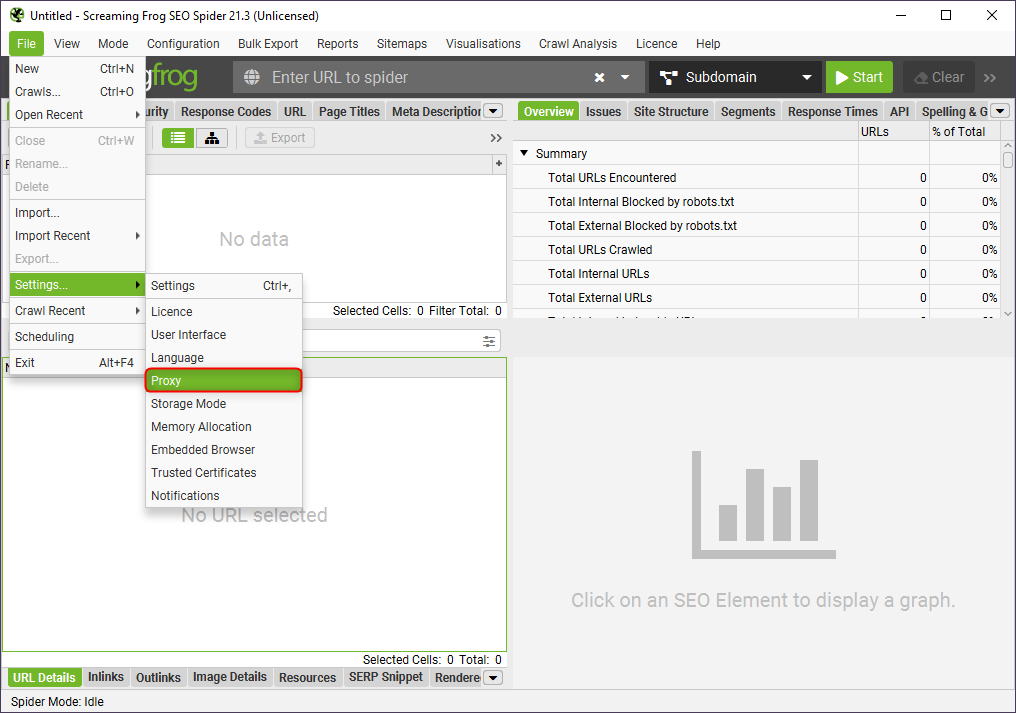The width and height of the screenshot is (1016, 713).
Task: Switch to Response Codes tab
Action: (x=225, y=111)
